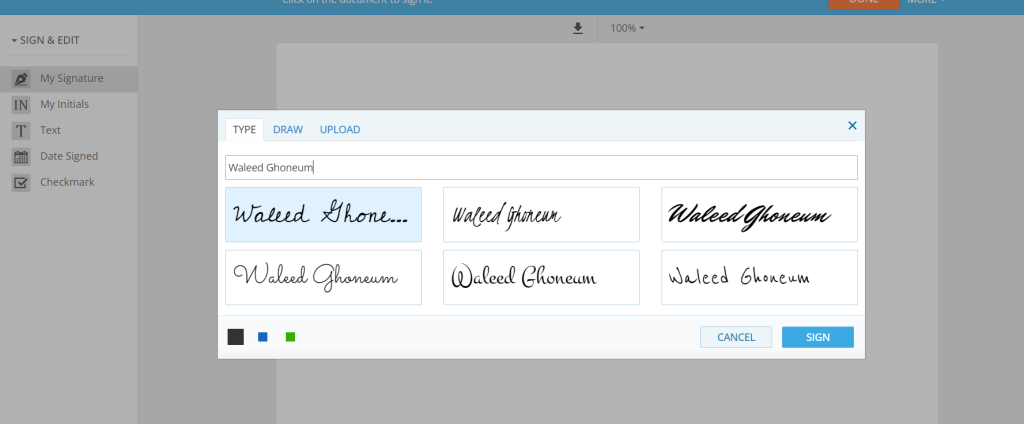Click the signature name input field
The width and height of the screenshot is (1024, 424).
click(541, 167)
